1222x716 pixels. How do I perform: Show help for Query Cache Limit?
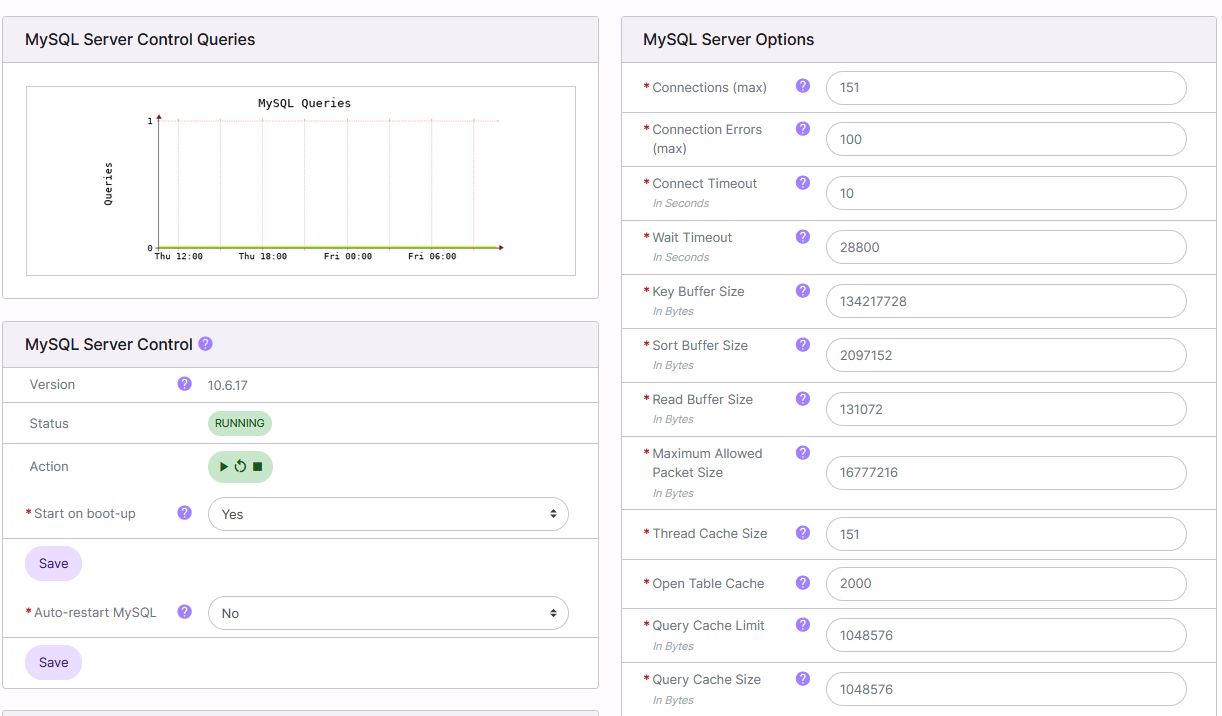pos(802,624)
